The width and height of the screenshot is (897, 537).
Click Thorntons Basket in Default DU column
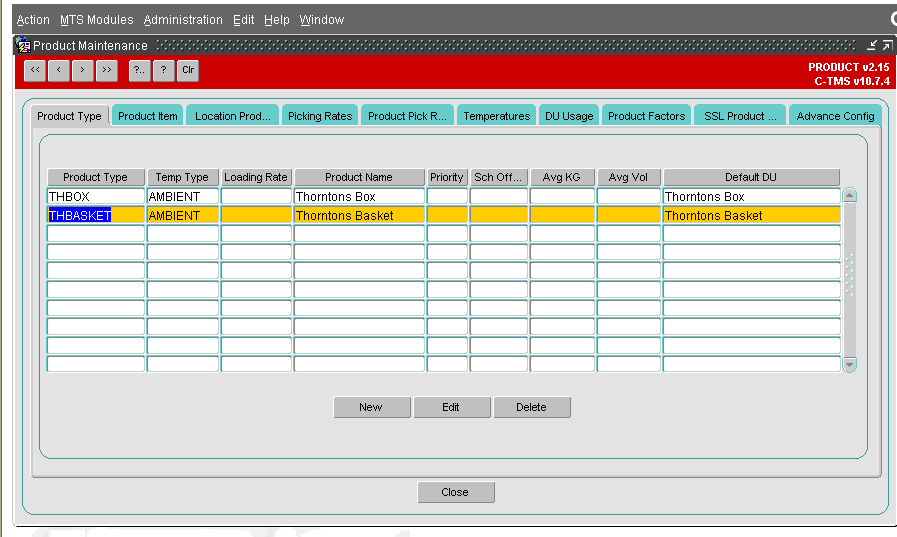[752, 216]
